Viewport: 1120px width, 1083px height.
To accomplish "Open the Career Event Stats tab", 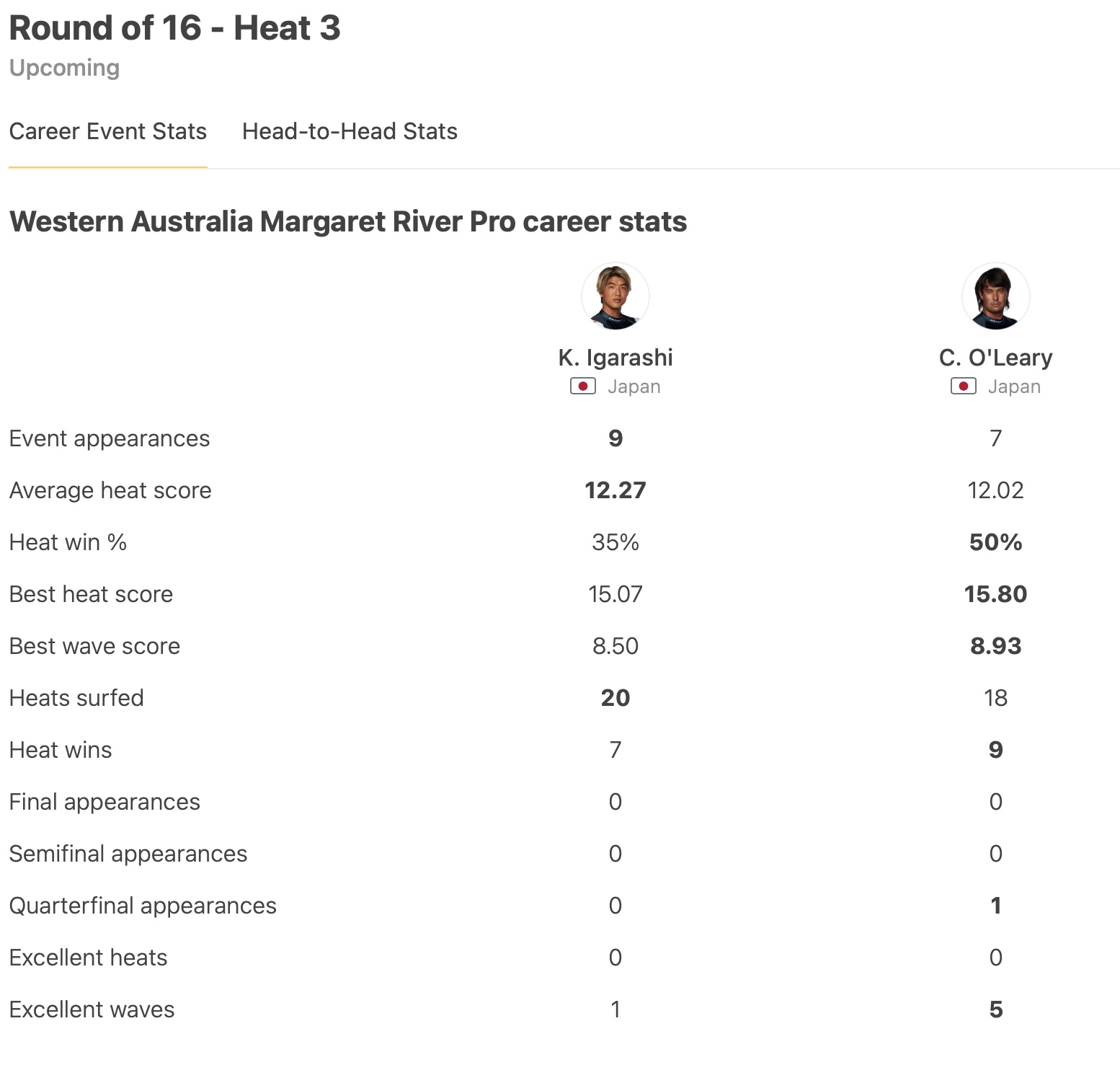I will pyautogui.click(x=108, y=132).
